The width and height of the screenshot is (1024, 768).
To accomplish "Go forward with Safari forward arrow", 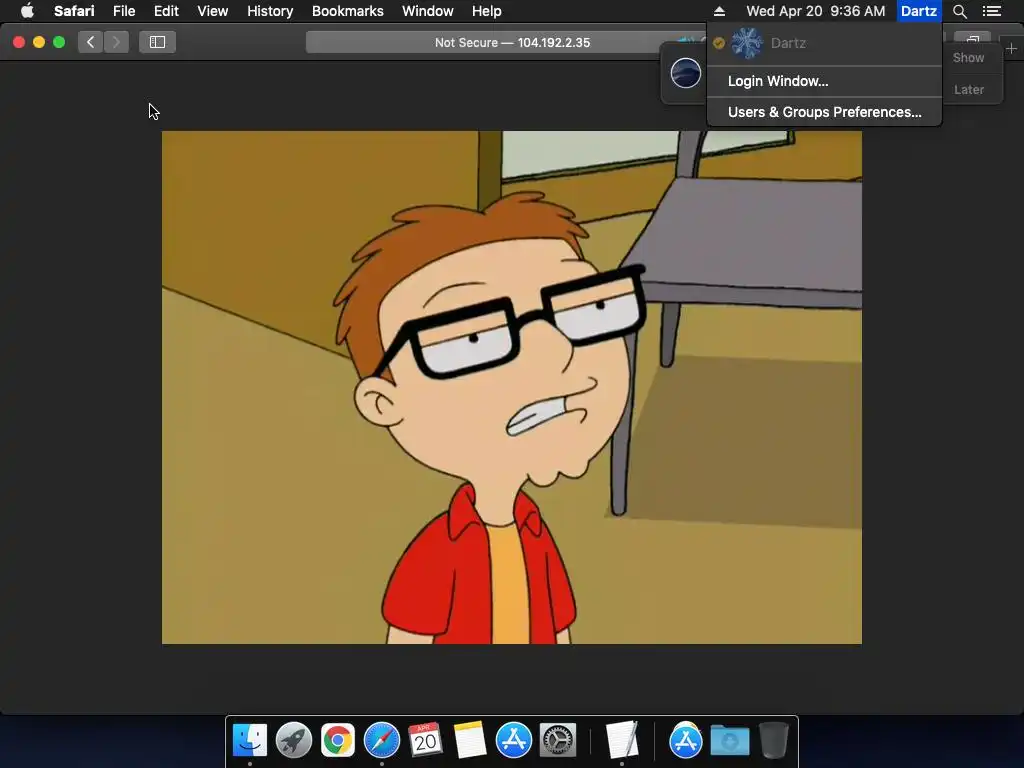I will point(116,42).
